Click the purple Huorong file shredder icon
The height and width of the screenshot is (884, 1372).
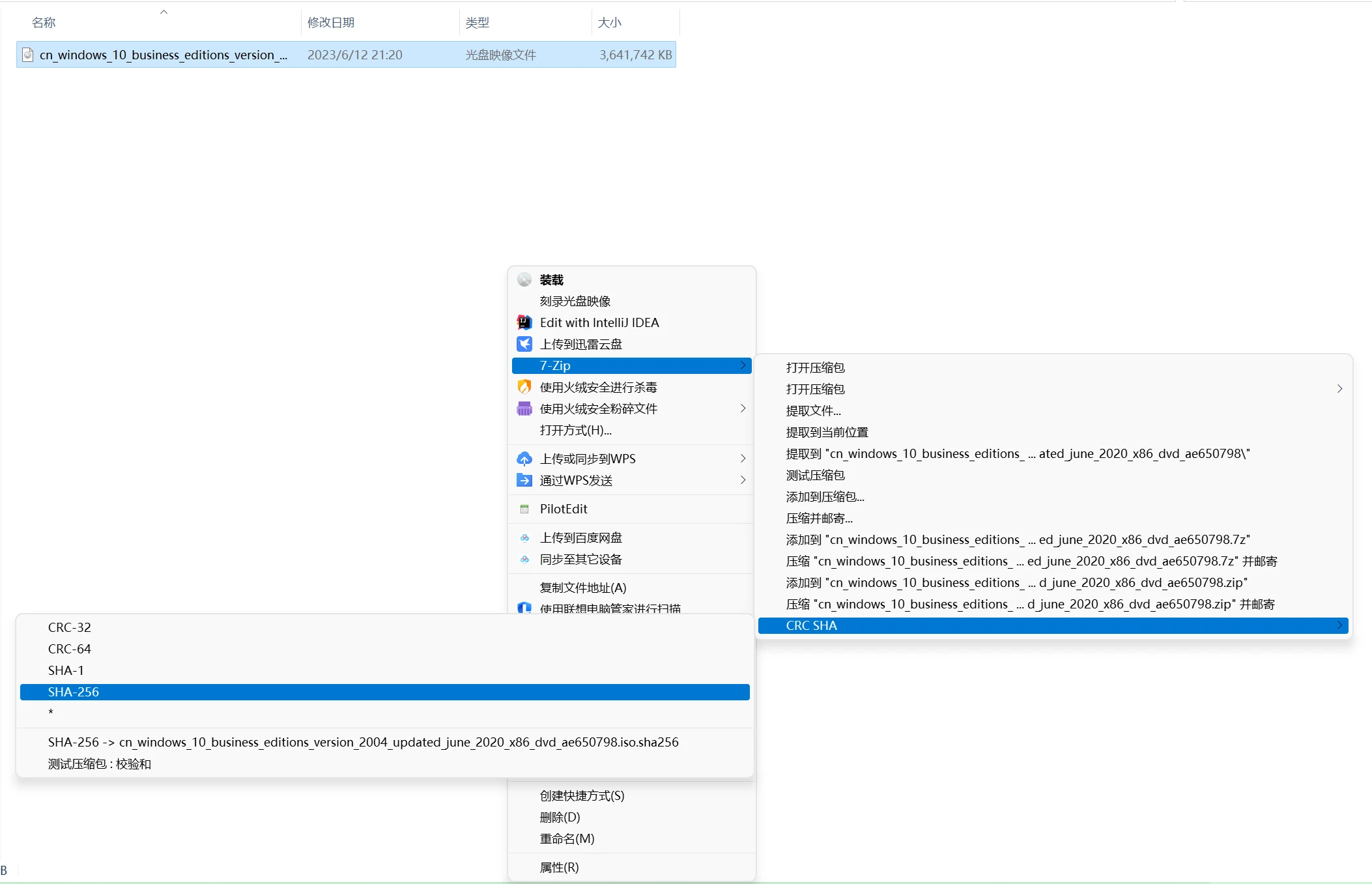click(524, 408)
